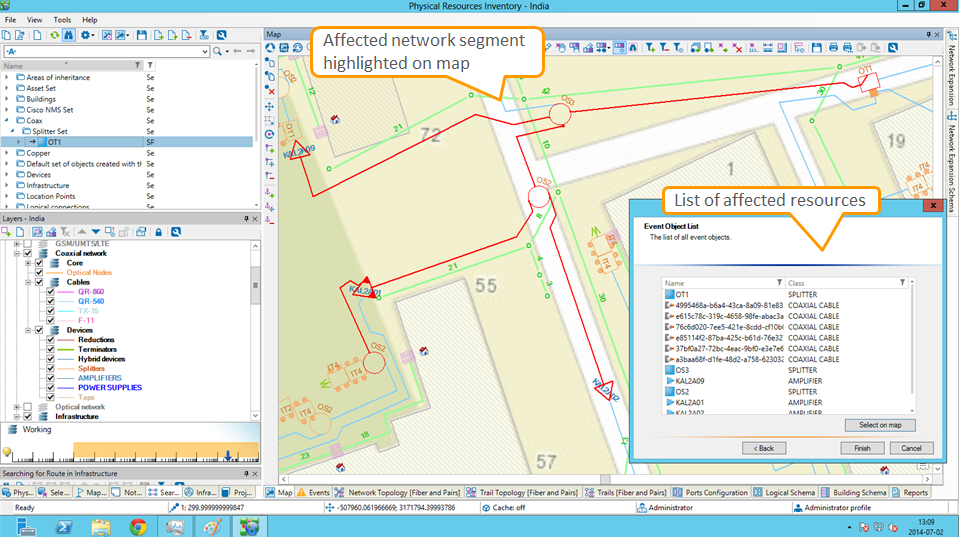Click the green refresh icon in main toolbar

click(54, 35)
